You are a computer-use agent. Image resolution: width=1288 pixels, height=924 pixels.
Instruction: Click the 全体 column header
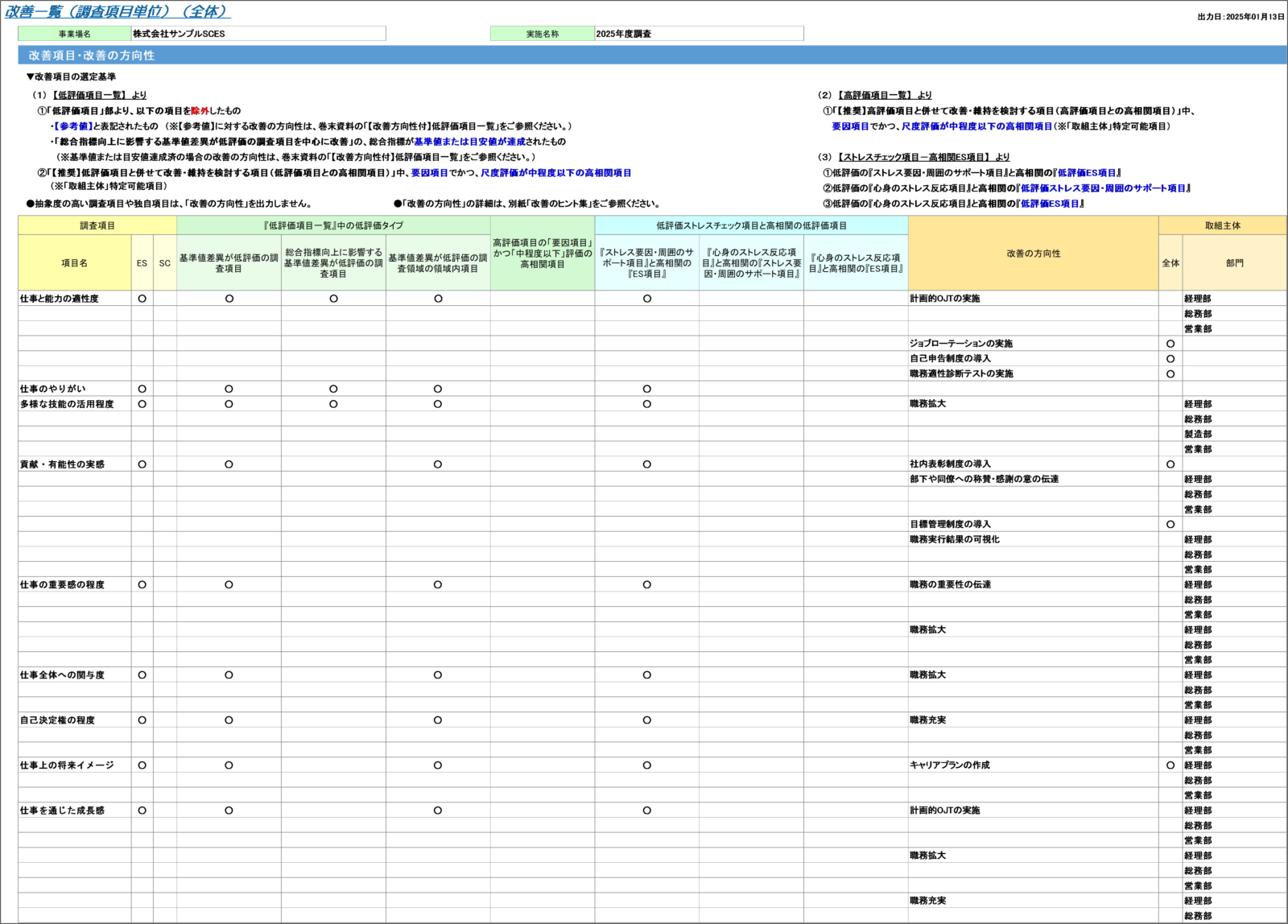coord(1170,263)
